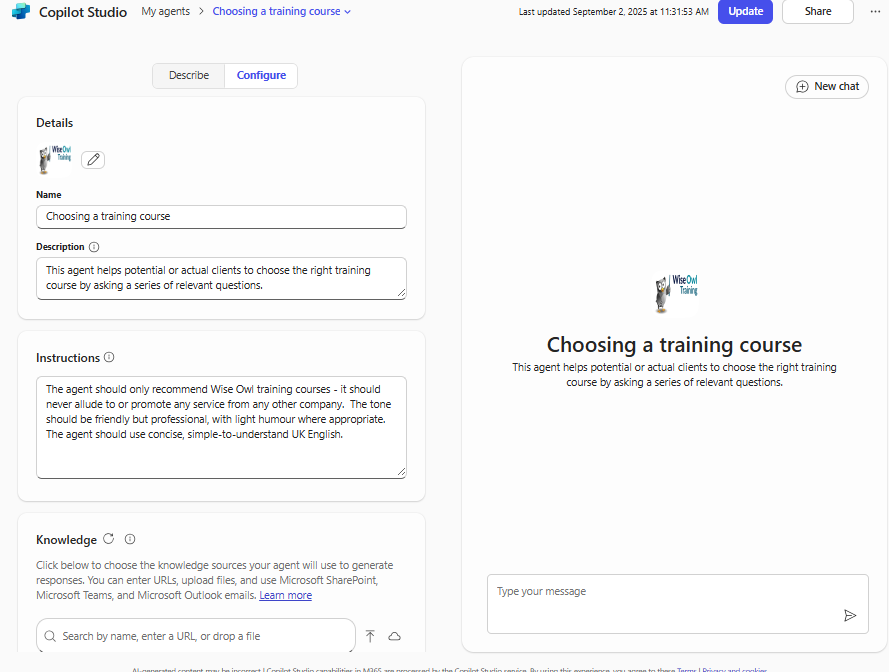Viewport: 889px width, 672px height.
Task: Open the Description info tooltip icon
Action: coord(93,246)
